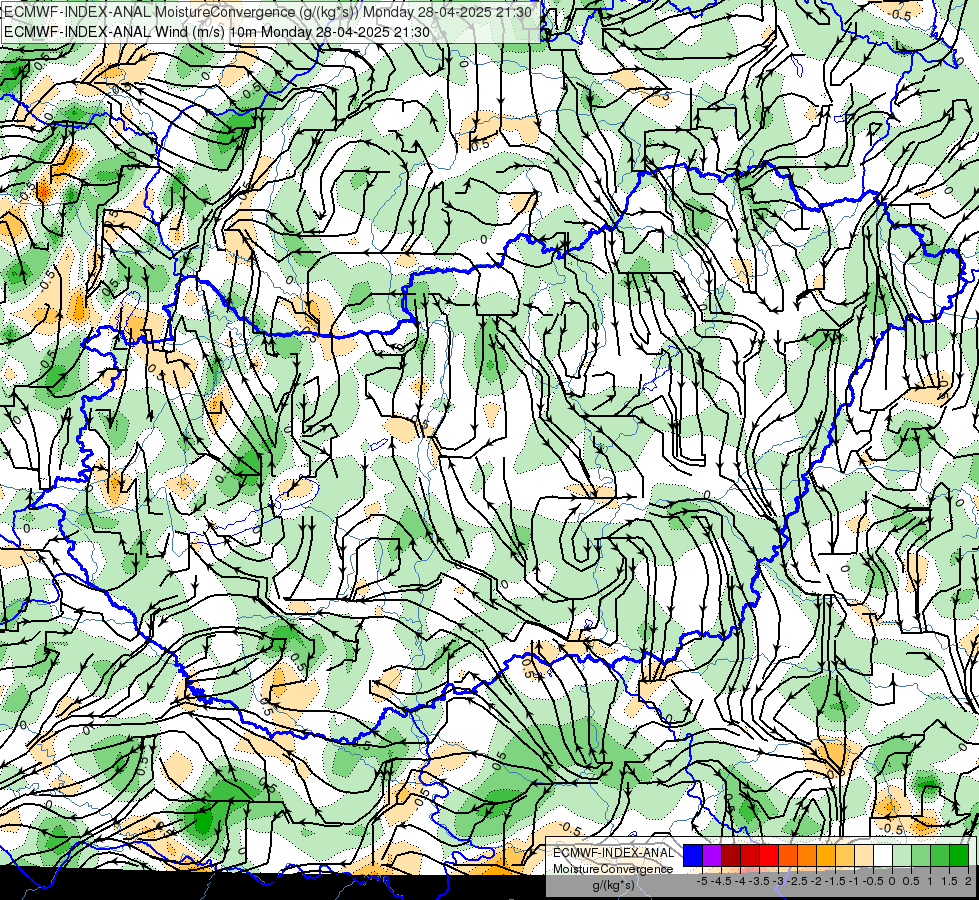The height and width of the screenshot is (900, 979).
Task: Click the legend tick value '-5'
Action: (x=702, y=881)
